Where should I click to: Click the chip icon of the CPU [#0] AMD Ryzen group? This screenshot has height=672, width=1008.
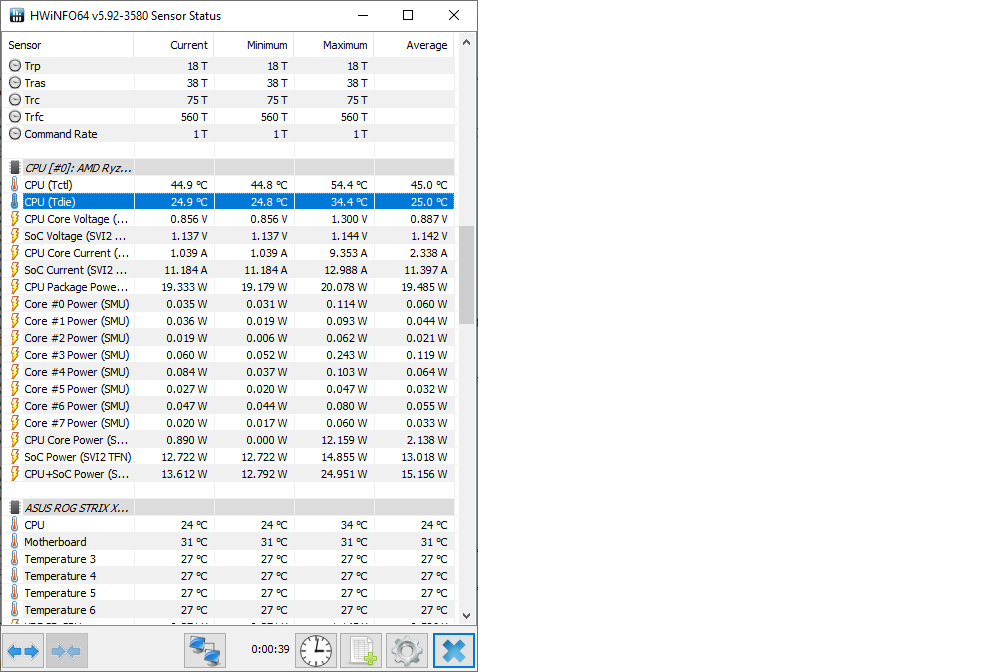point(15,168)
